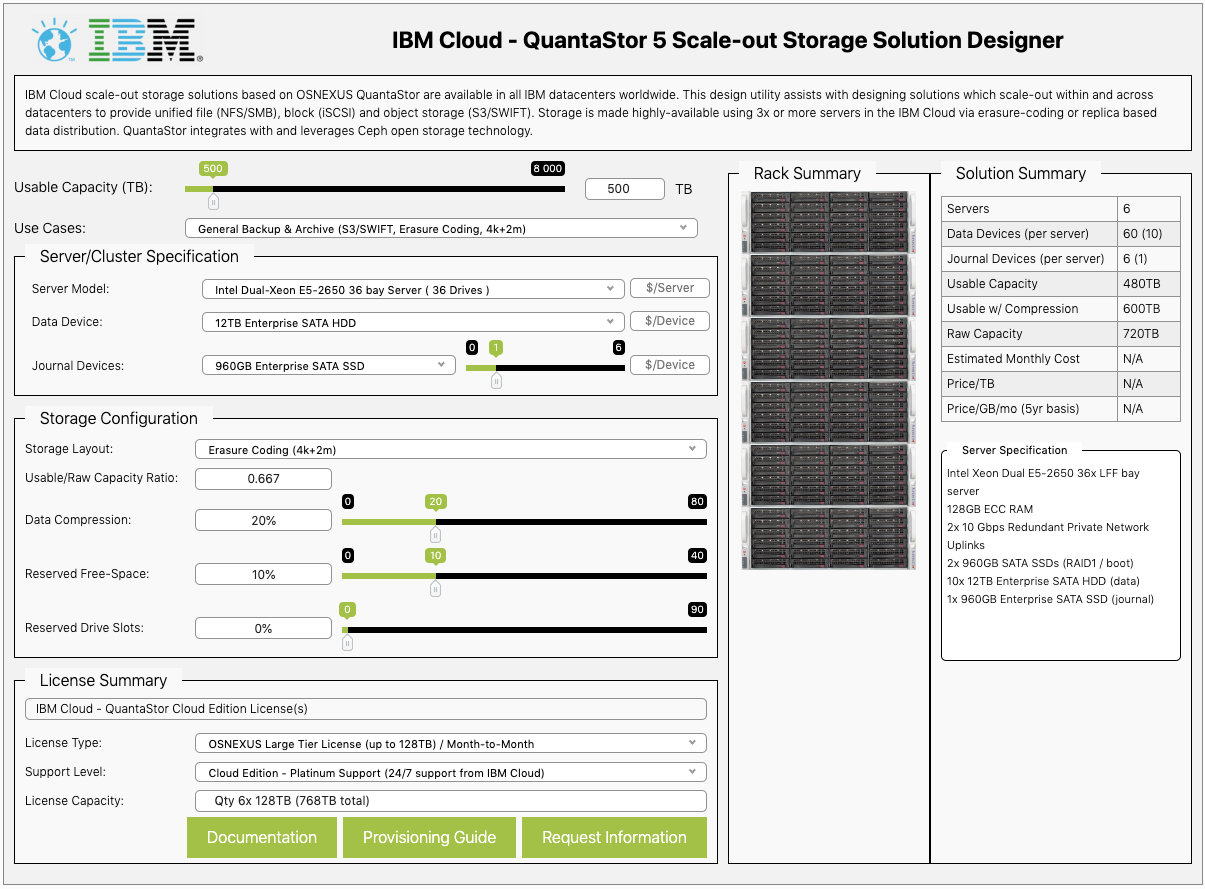Click the Reserved Drive Slots percentage field

[x=263, y=629]
